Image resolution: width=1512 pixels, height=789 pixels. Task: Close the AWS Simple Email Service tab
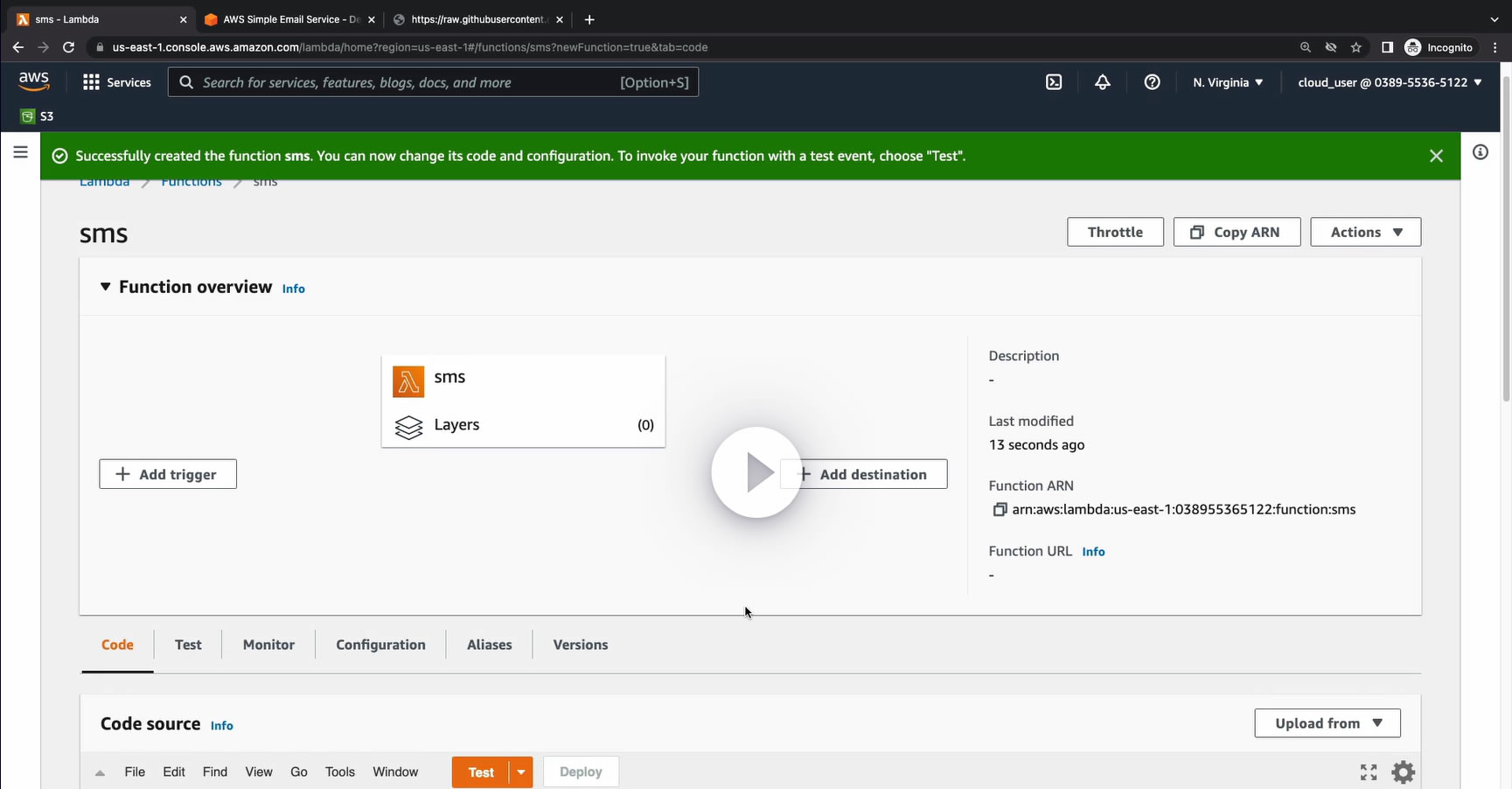point(371,19)
